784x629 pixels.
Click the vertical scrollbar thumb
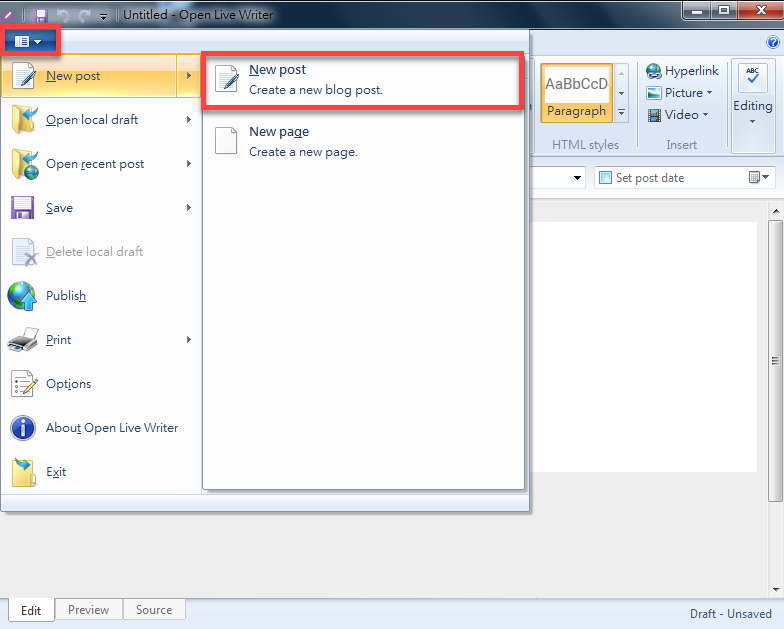point(775,360)
